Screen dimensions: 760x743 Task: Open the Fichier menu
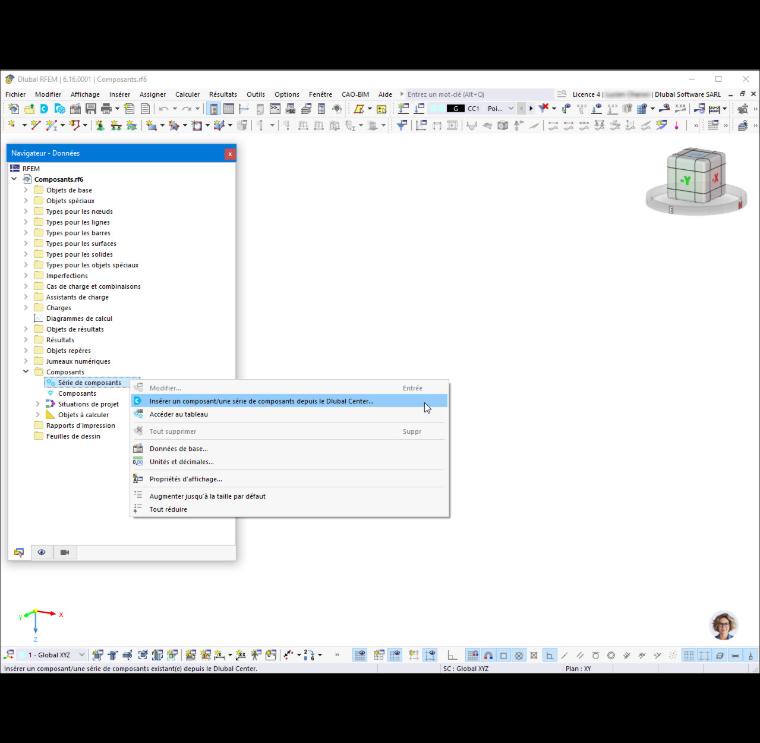(16, 95)
